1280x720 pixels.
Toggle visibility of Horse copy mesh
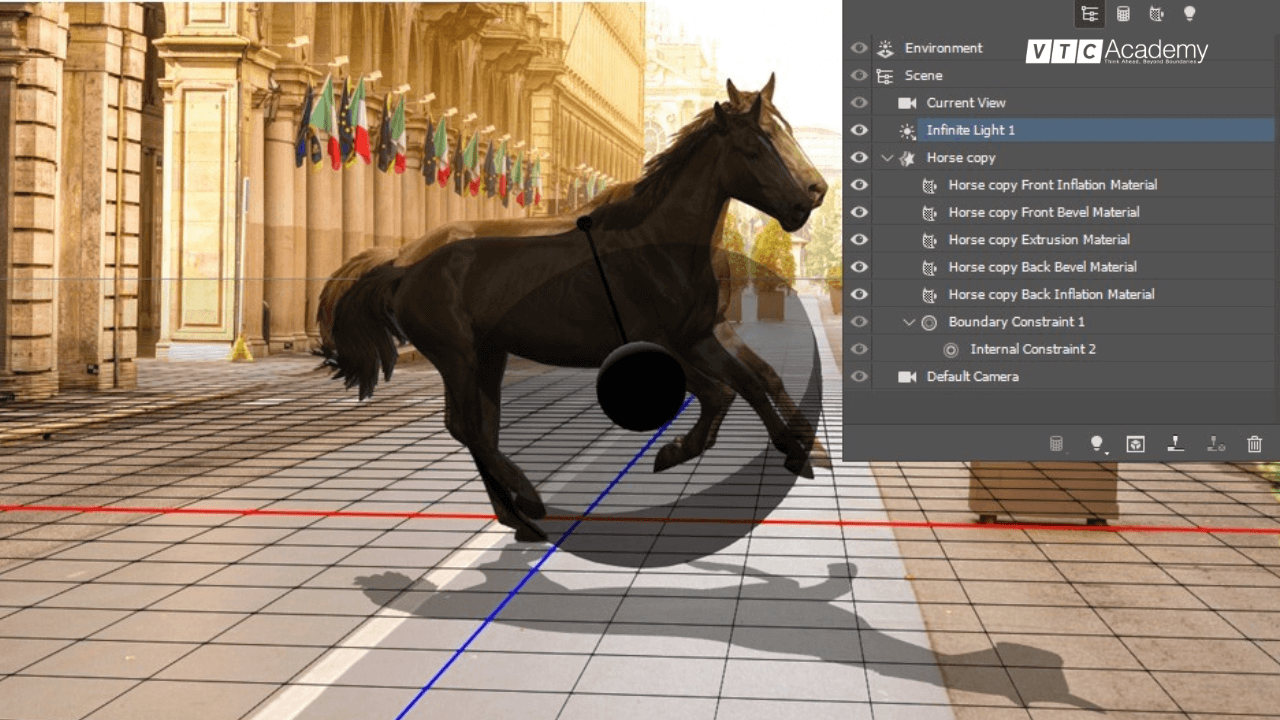point(859,158)
